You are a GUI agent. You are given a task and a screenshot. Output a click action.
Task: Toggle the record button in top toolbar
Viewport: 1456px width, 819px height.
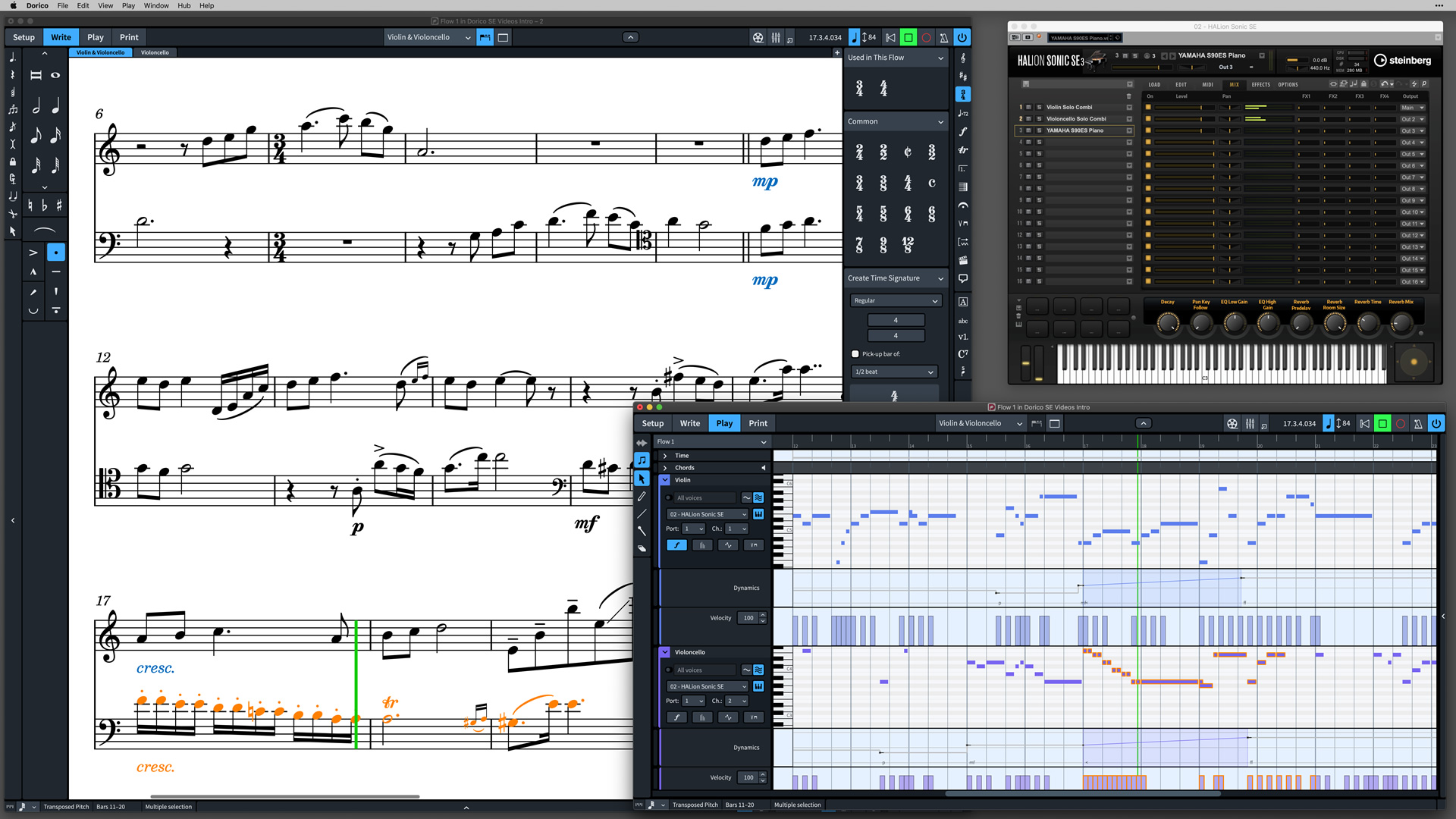click(x=926, y=37)
